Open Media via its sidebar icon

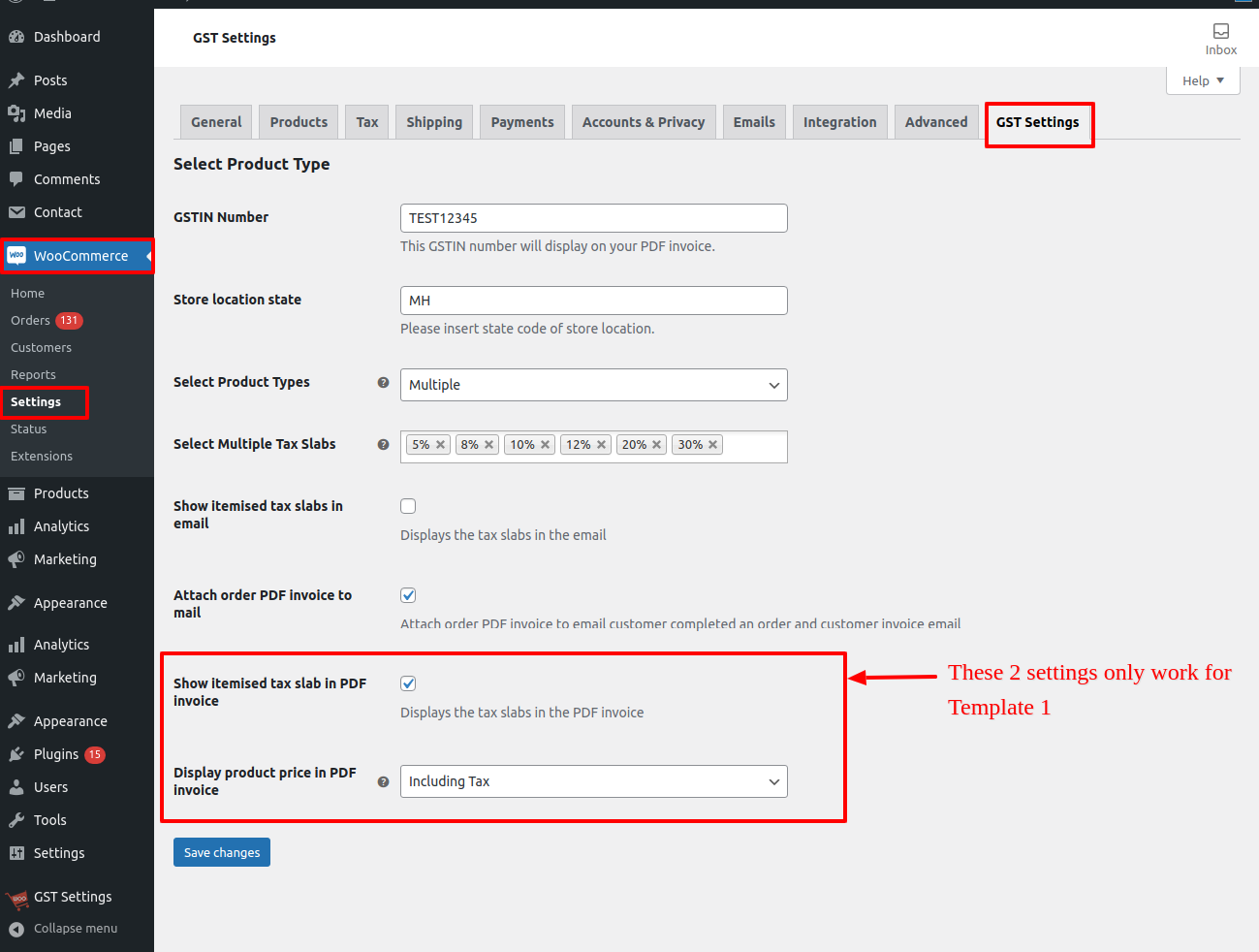coord(16,113)
